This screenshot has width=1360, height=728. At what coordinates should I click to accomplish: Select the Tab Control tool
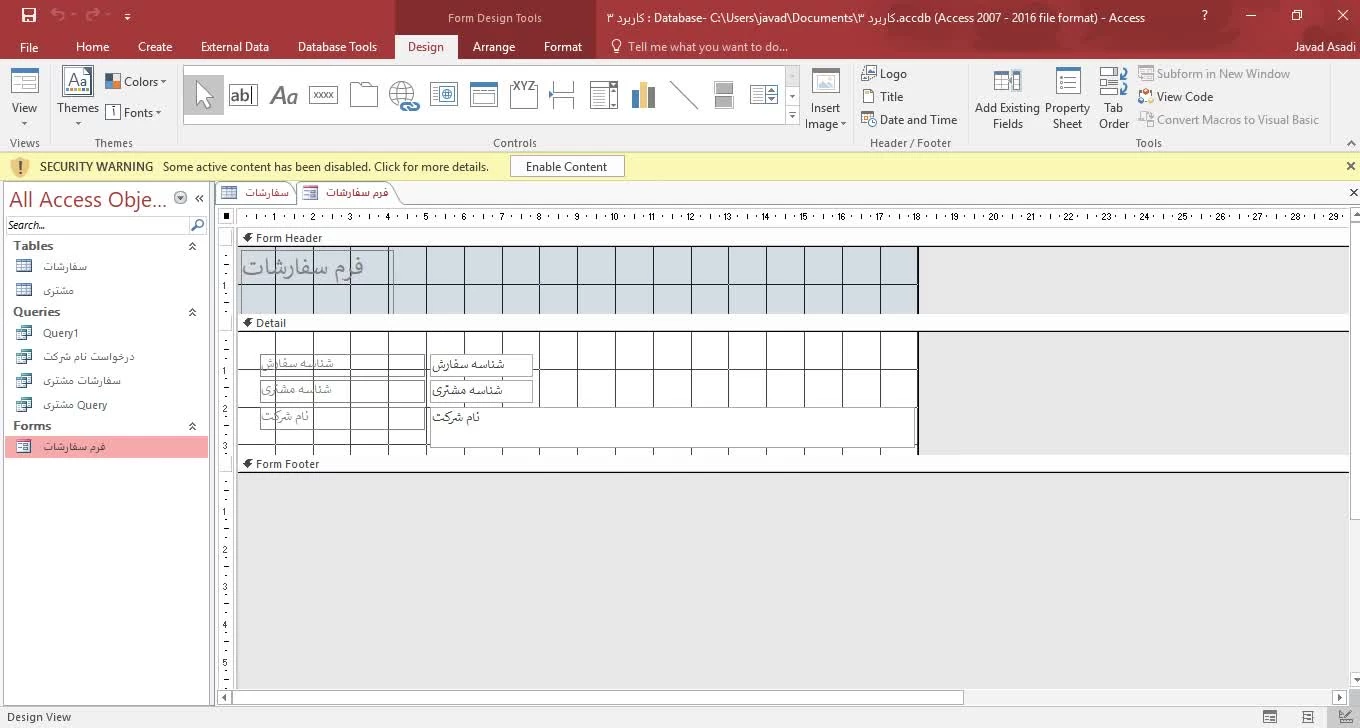[x=363, y=95]
